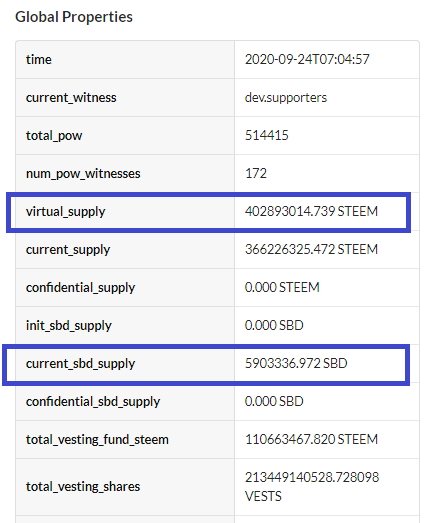Viewport: 427px width, 523px height.
Task: Select the time value 2020-09-24T07:04:57
Action: point(307,59)
